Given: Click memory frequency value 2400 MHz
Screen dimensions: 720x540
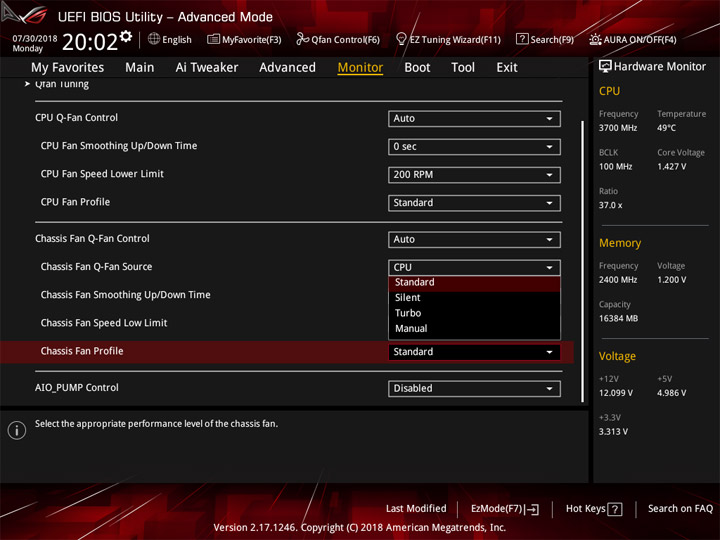Looking at the screenshot, I should point(618,280).
